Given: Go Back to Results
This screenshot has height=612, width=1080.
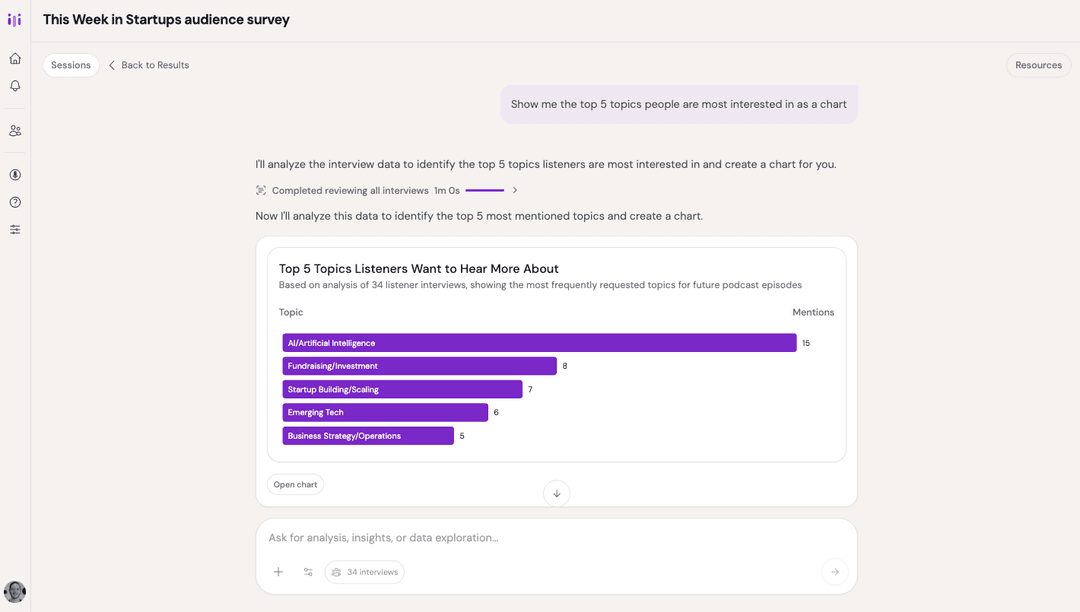Looking at the screenshot, I should (149, 65).
